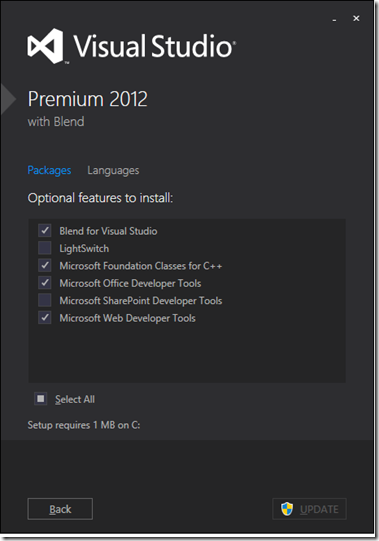Click the Select All label

pyautogui.click(x=75, y=399)
